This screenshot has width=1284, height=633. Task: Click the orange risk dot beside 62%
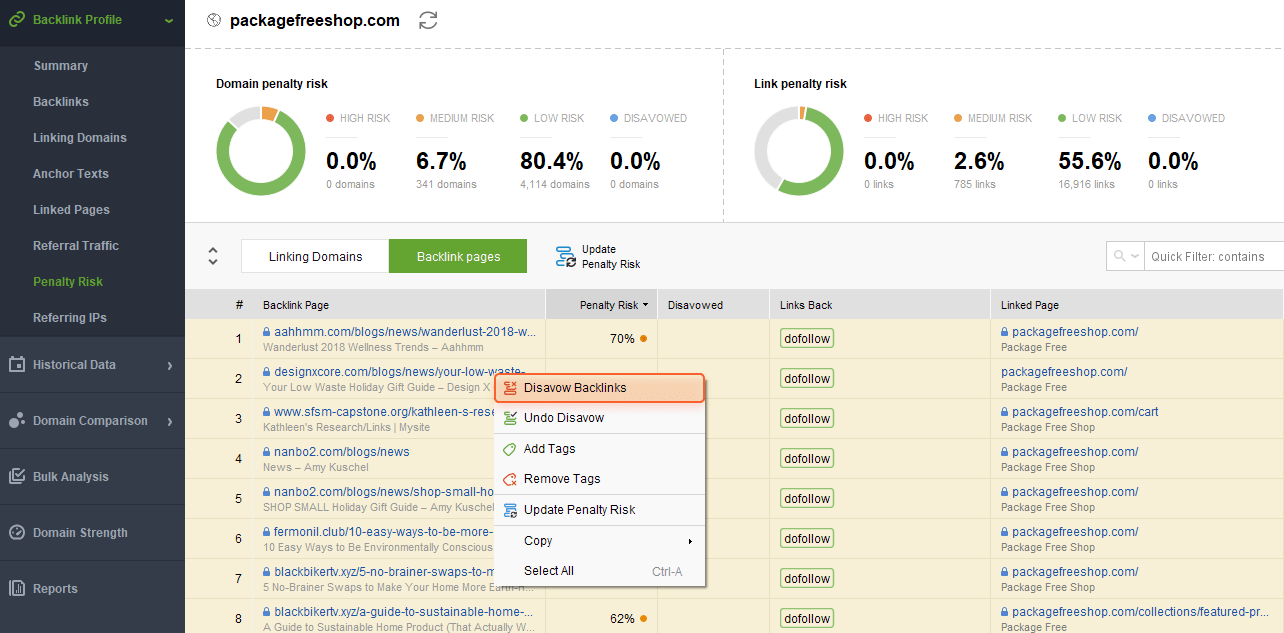tap(643, 619)
